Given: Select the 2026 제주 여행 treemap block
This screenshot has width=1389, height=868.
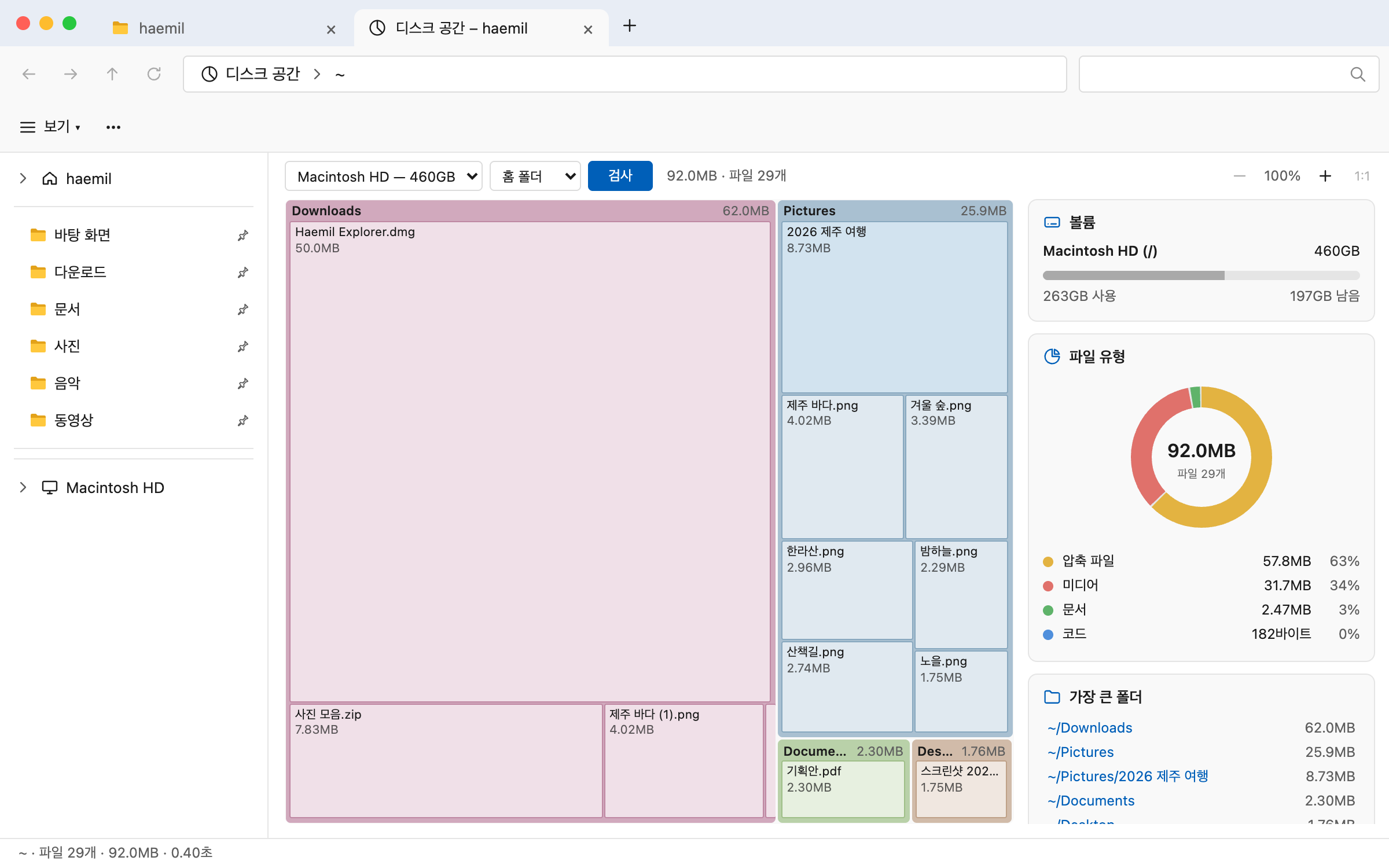Looking at the screenshot, I should pyautogui.click(x=894, y=307).
